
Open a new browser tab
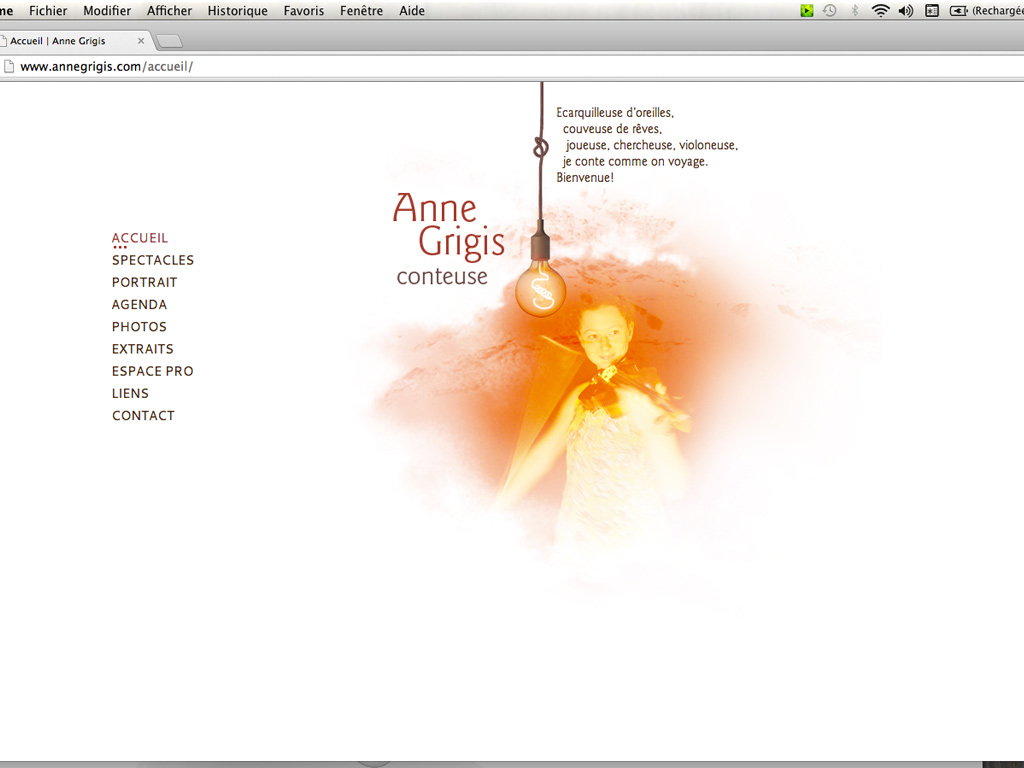[170, 41]
